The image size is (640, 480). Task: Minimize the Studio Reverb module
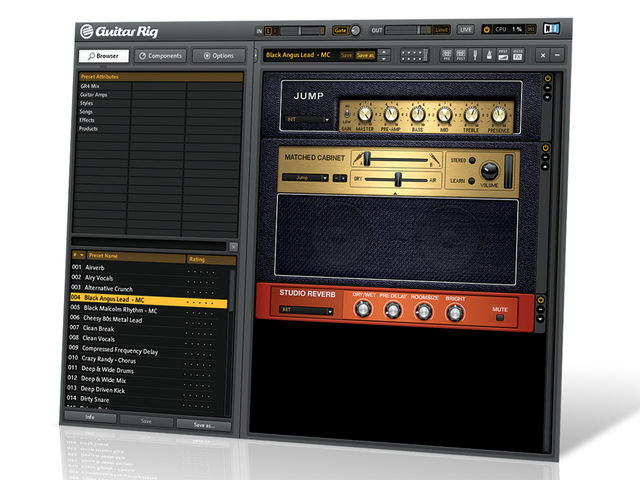[x=540, y=310]
